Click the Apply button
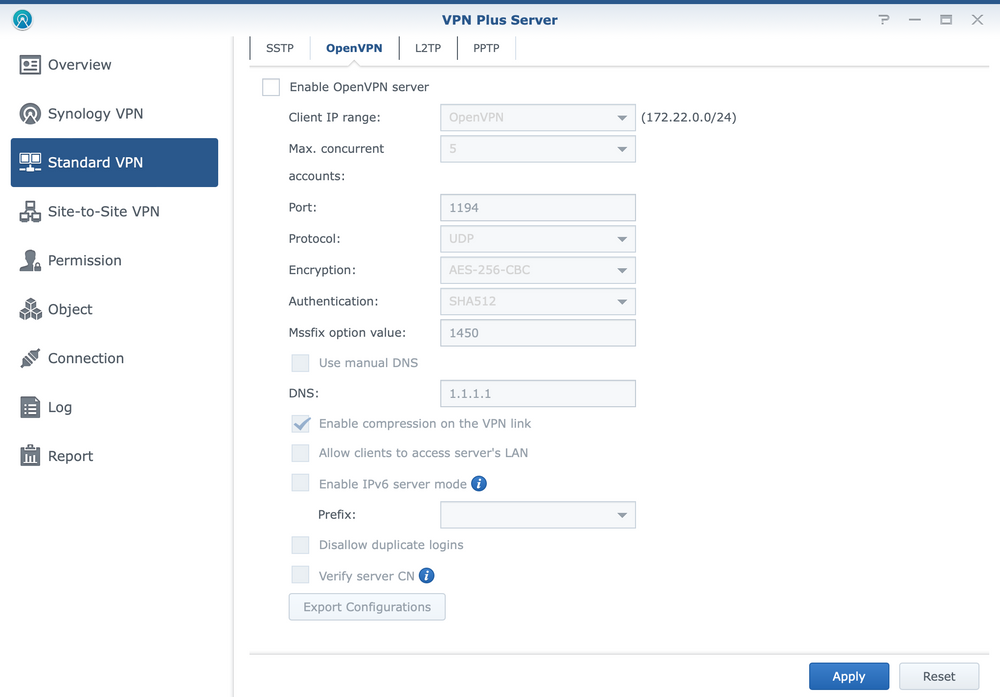The image size is (1000, 697). point(849,677)
